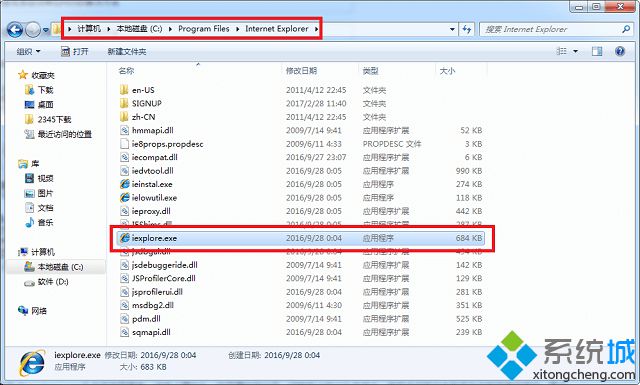Click 新建文件夹 toolbar button
This screenshot has height=385, width=640.
127,51
